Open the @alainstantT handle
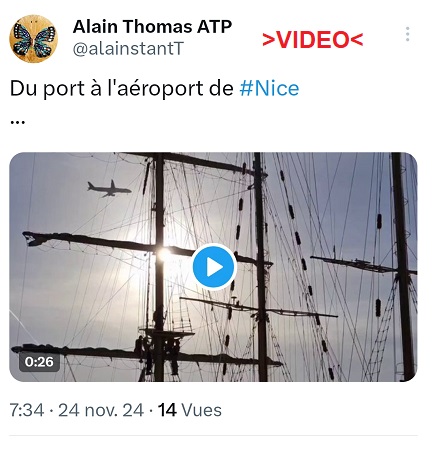The width and height of the screenshot is (432, 454). pyautogui.click(x=128, y=49)
